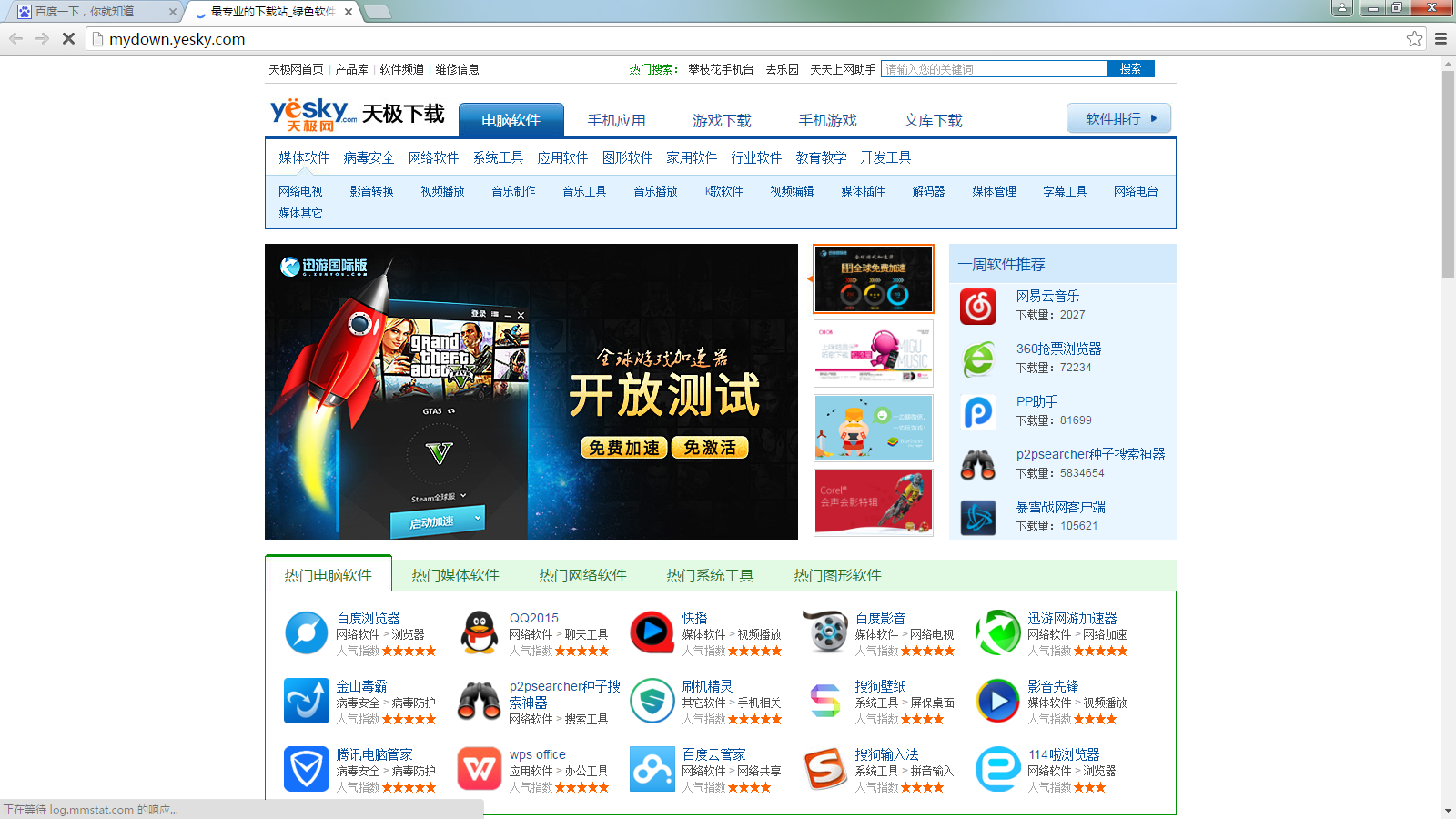The image size is (1456, 819).
Task: Open the 病毒安全 category link
Action: click(369, 157)
